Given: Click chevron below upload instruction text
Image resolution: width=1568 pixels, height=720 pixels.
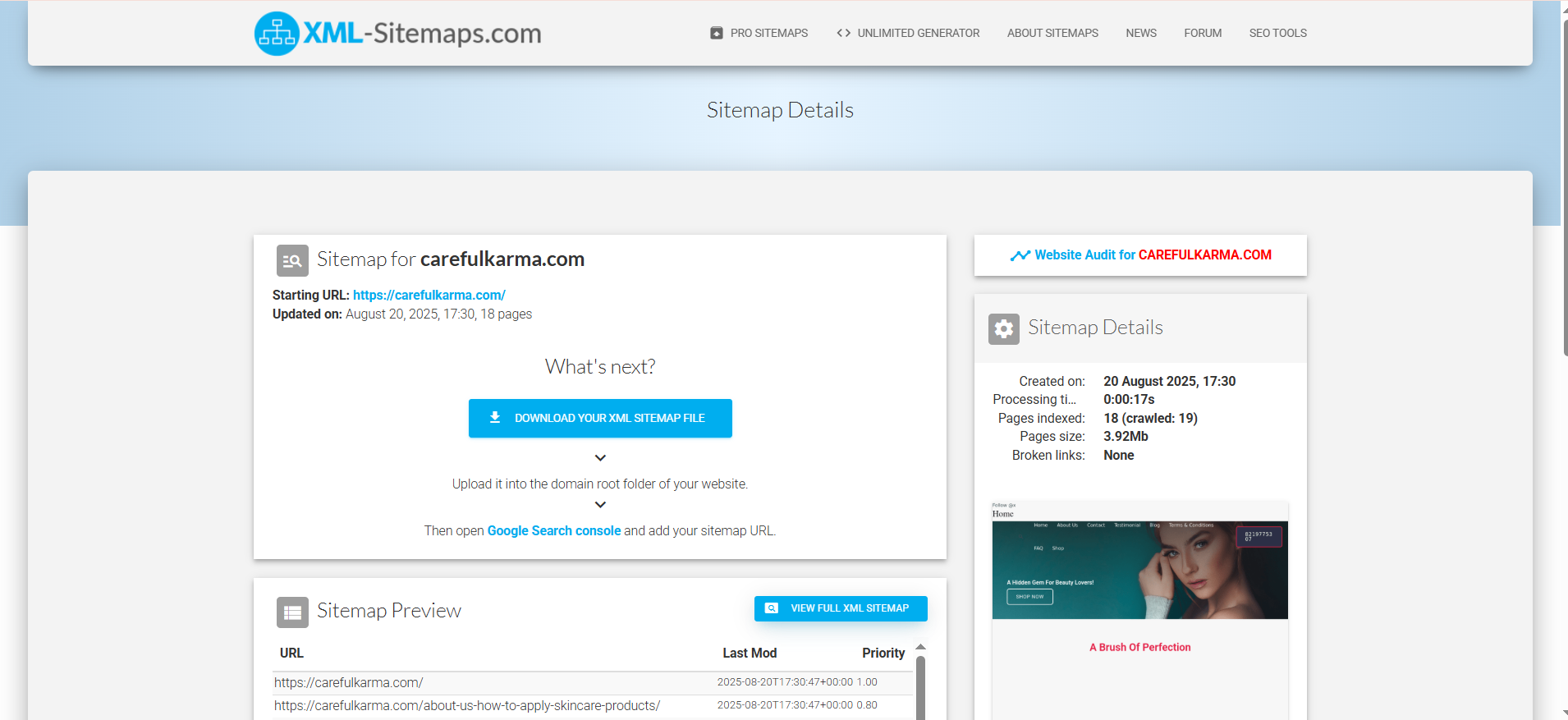Looking at the screenshot, I should 600,505.
